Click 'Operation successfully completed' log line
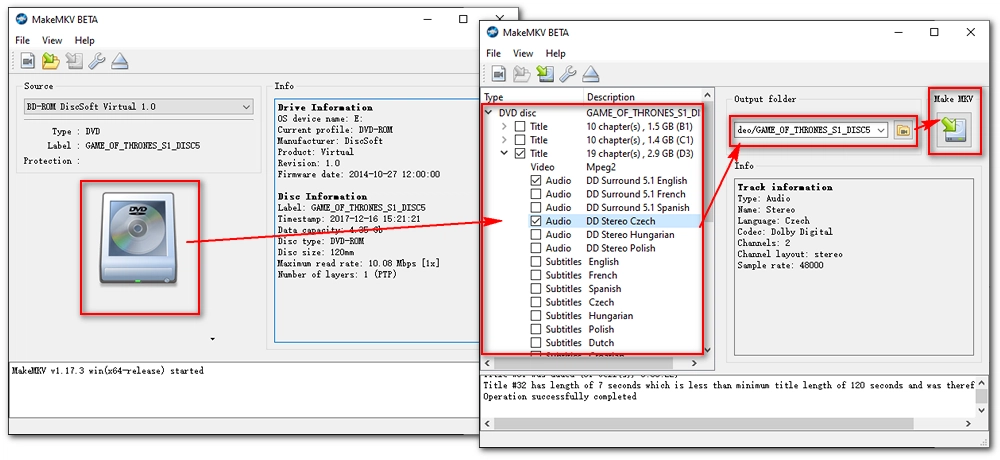1000x460 pixels. (x=559, y=396)
